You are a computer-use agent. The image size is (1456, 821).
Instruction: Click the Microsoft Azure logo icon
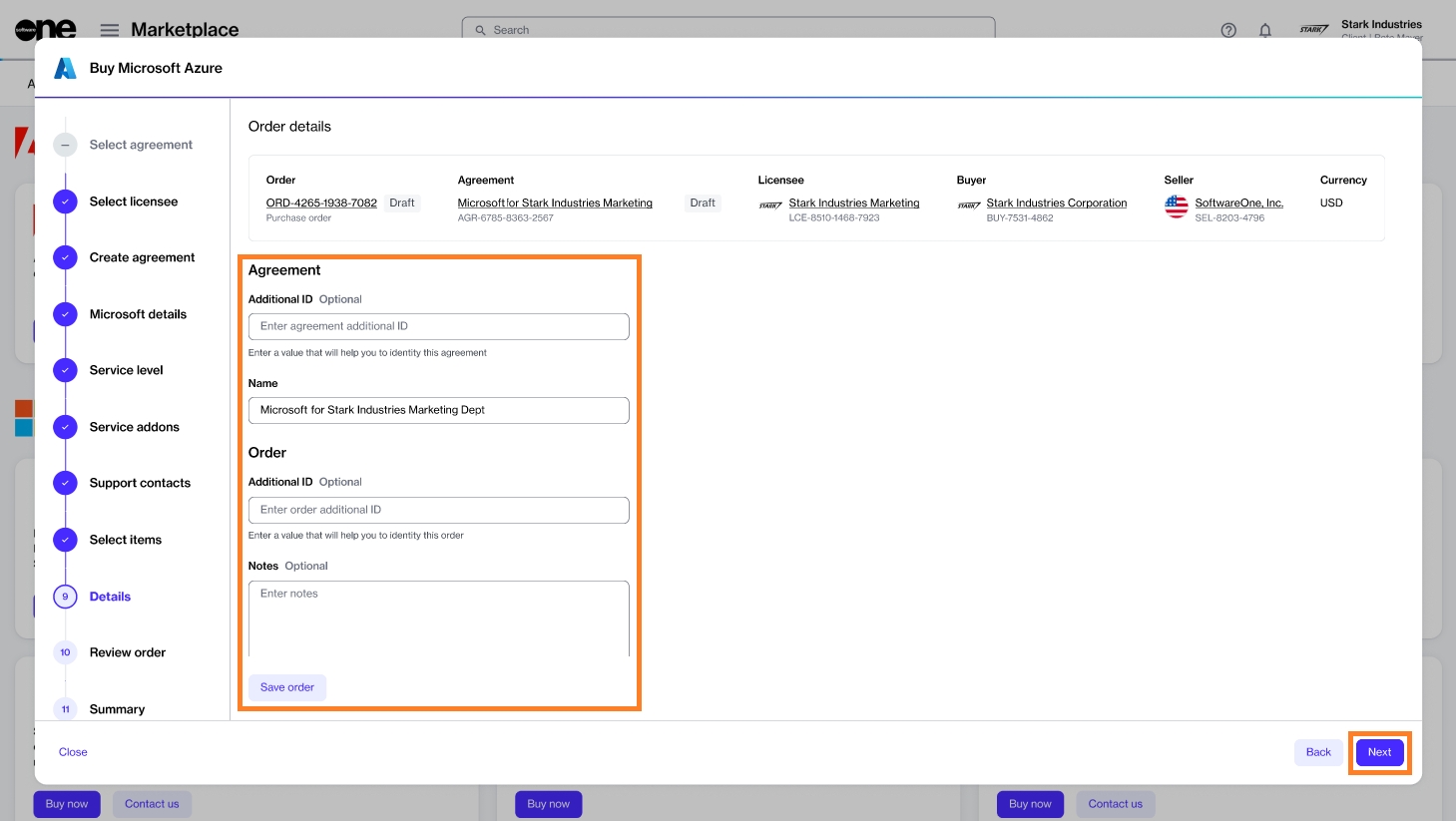[x=65, y=68]
